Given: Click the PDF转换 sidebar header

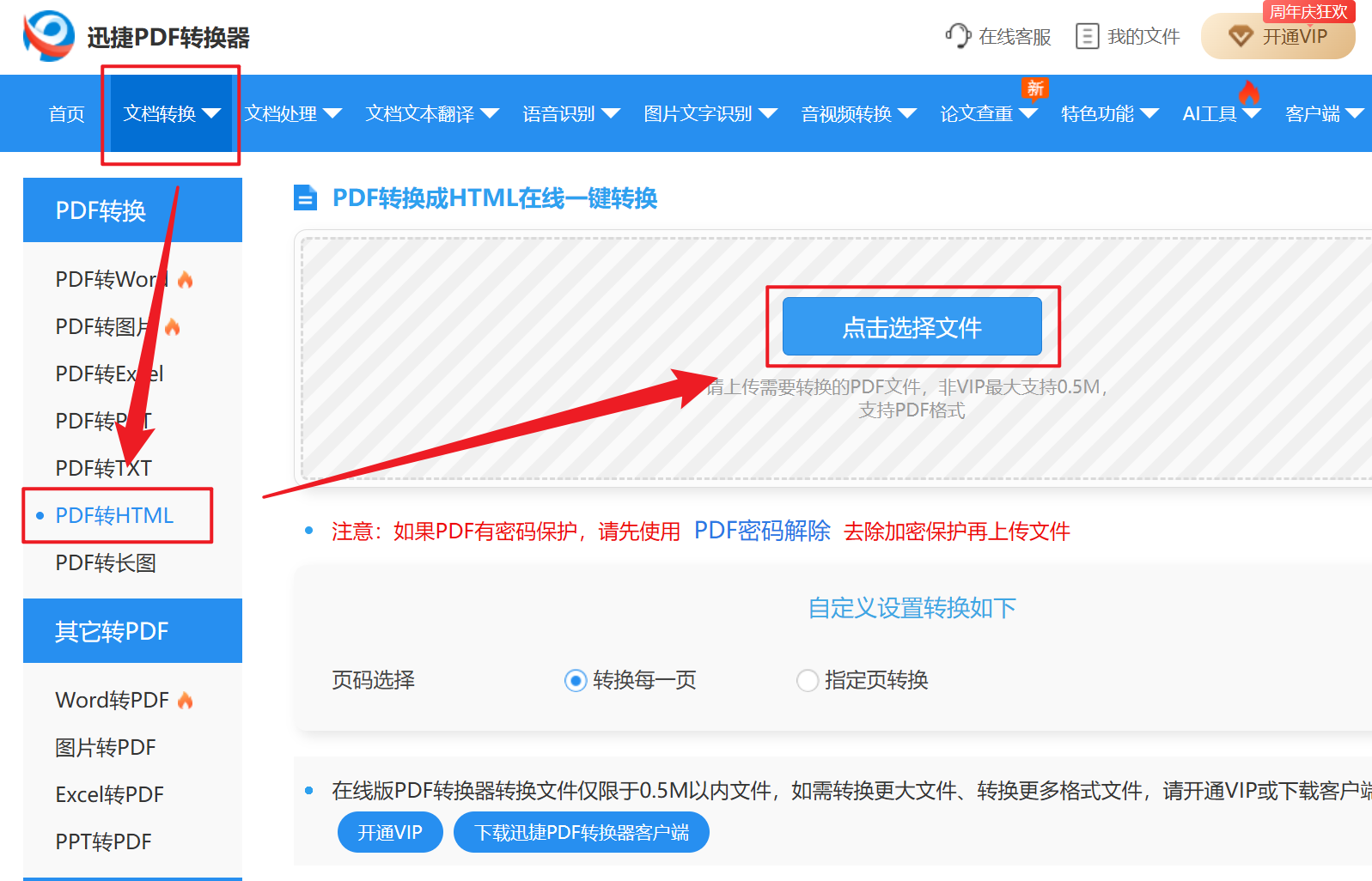Looking at the screenshot, I should [132, 210].
